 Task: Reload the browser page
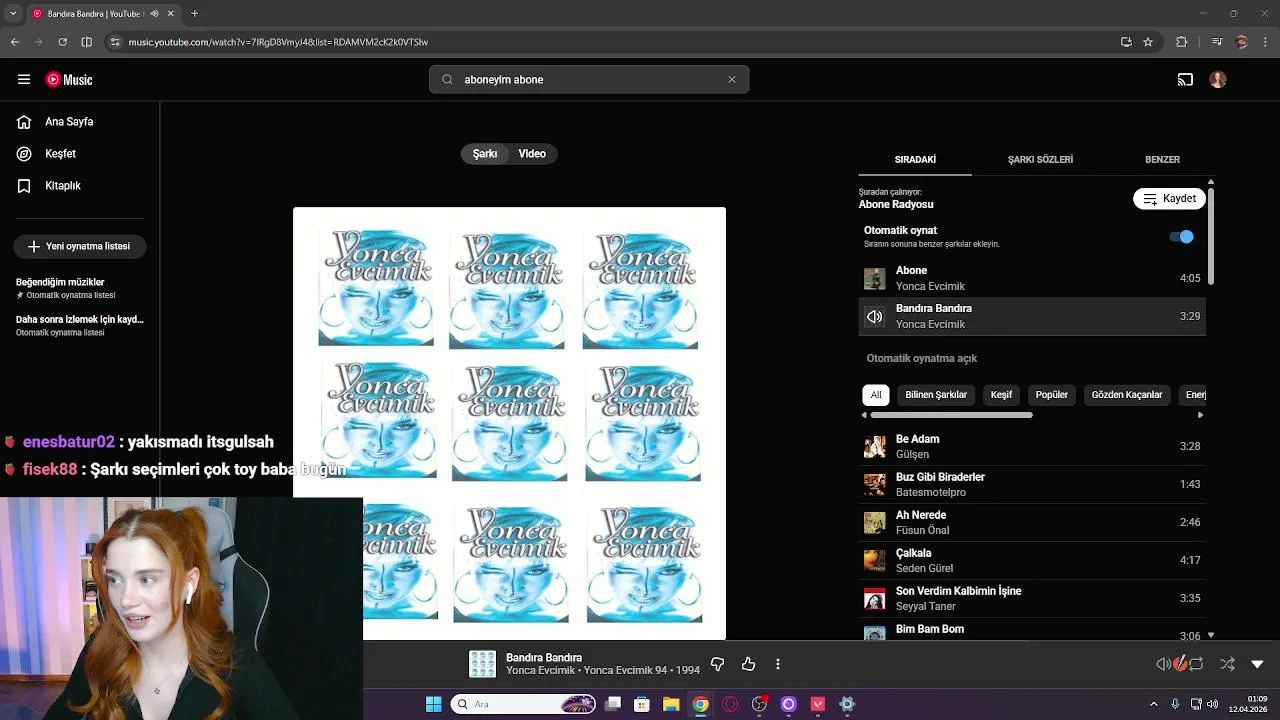point(62,42)
